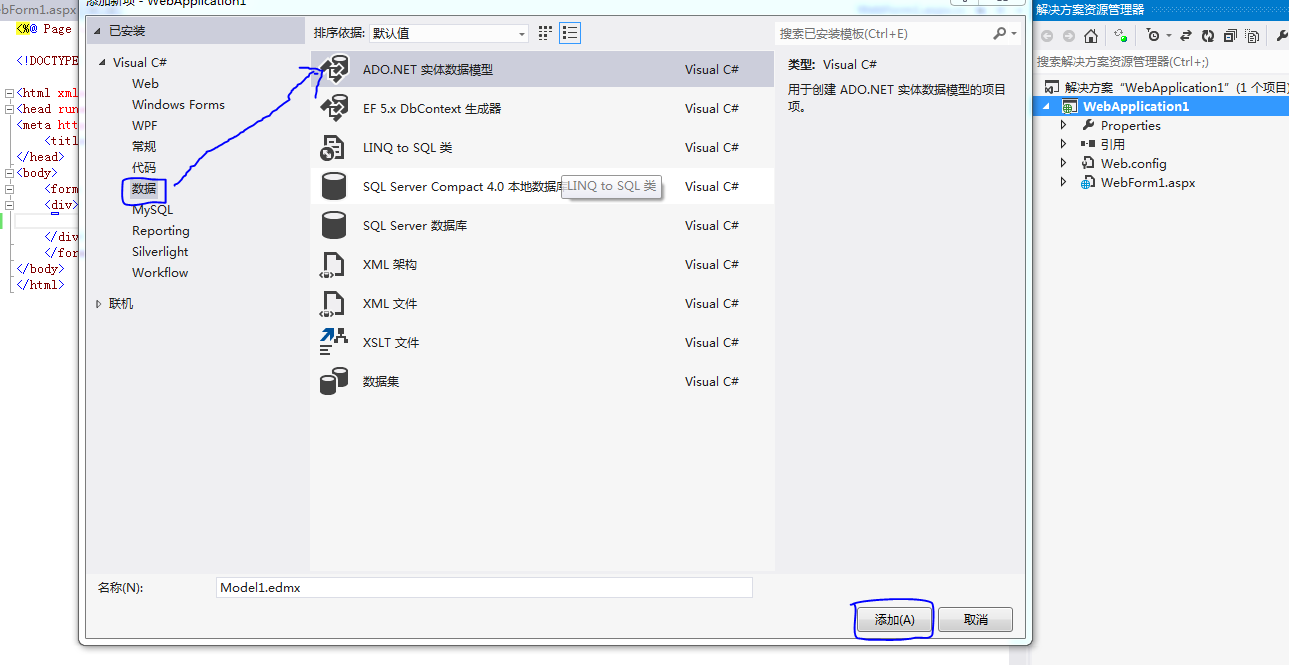Expand the Properties node in Solution Explorer
Image resolution: width=1289 pixels, height=665 pixels.
coord(1064,125)
